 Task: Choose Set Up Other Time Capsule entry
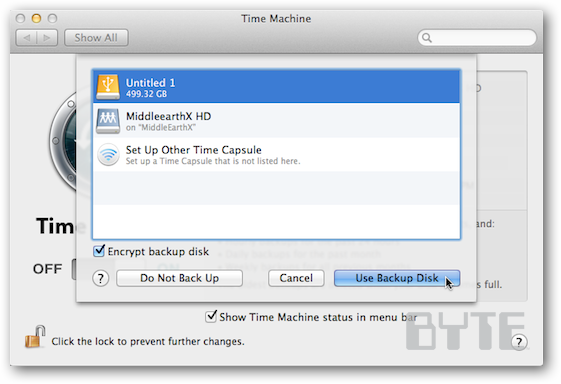click(x=276, y=155)
